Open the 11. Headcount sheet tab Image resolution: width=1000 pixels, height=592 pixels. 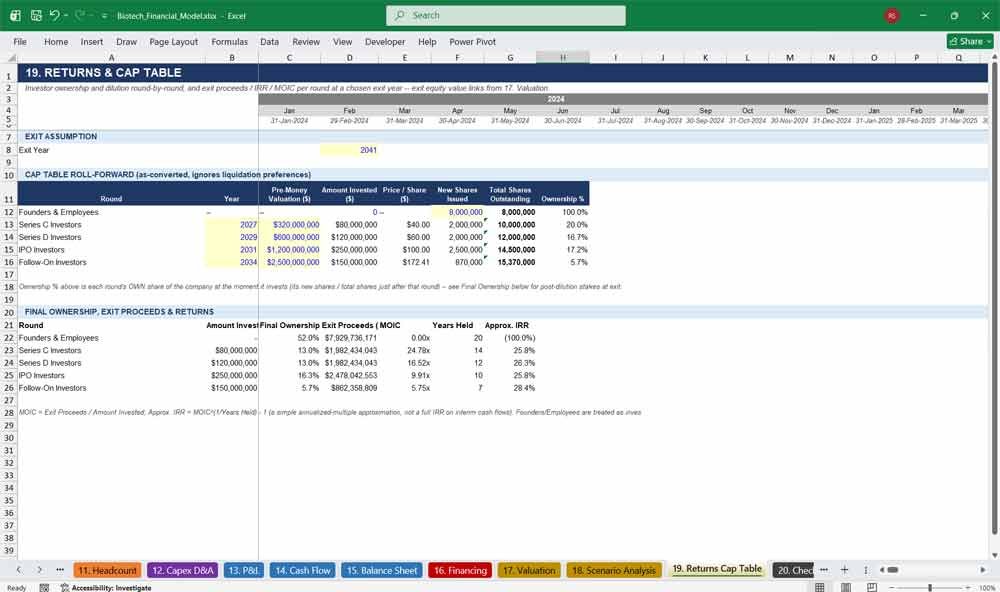pos(107,570)
